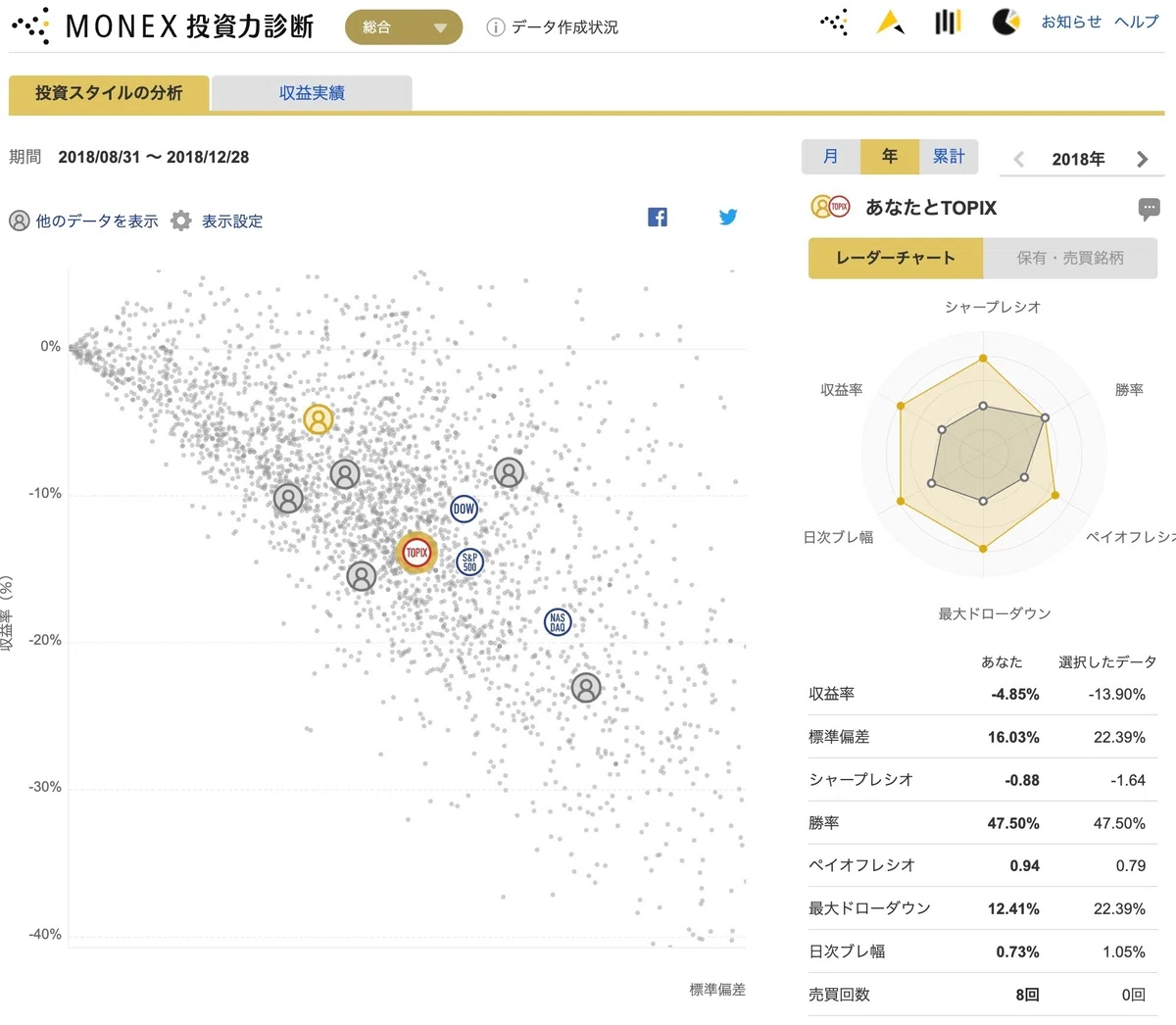This screenshot has height=1025, width=1176.
Task: Click the gray user marker at the -10% line
Action: tap(288, 498)
